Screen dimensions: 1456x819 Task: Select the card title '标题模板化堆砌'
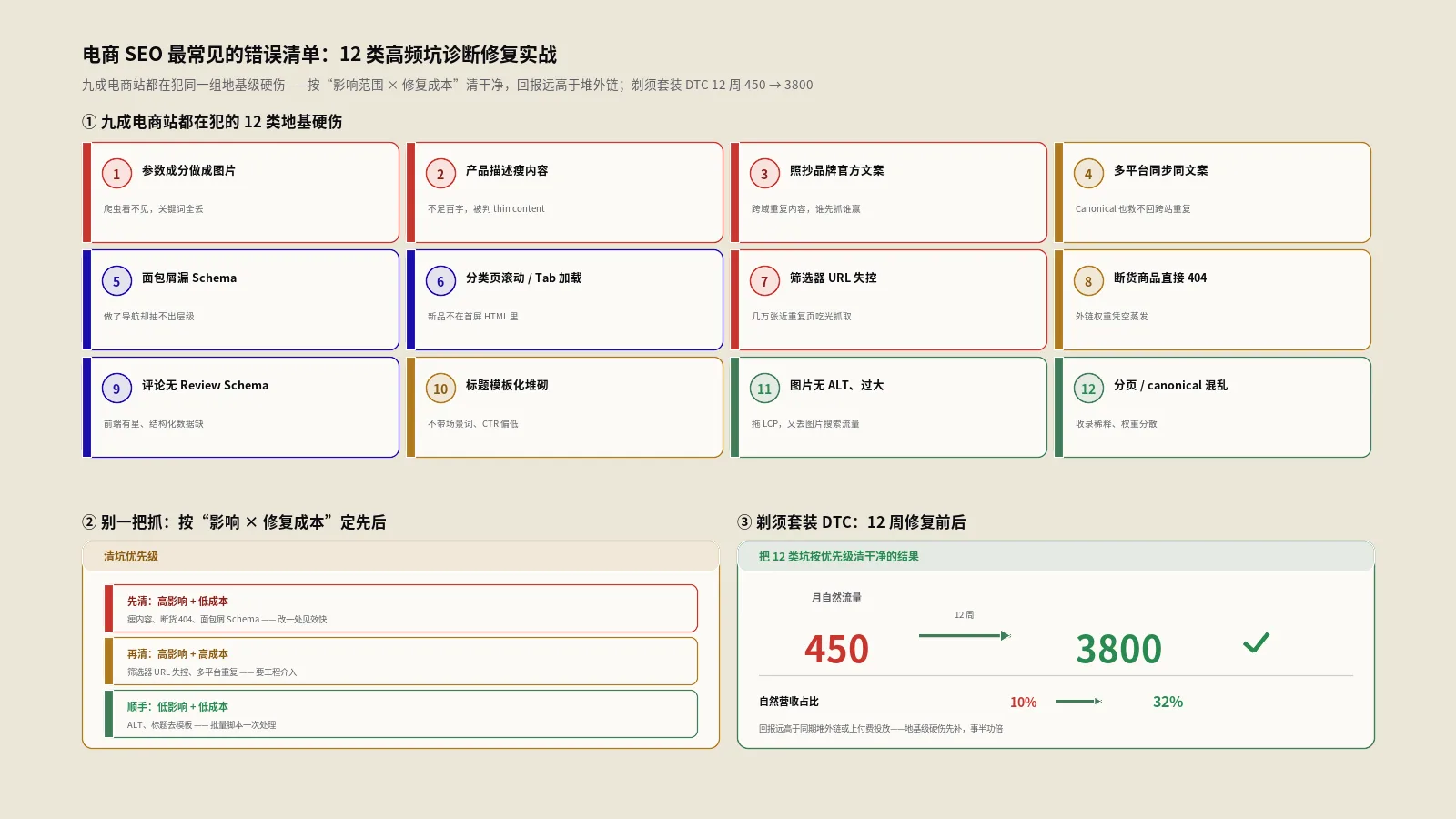[x=507, y=385]
